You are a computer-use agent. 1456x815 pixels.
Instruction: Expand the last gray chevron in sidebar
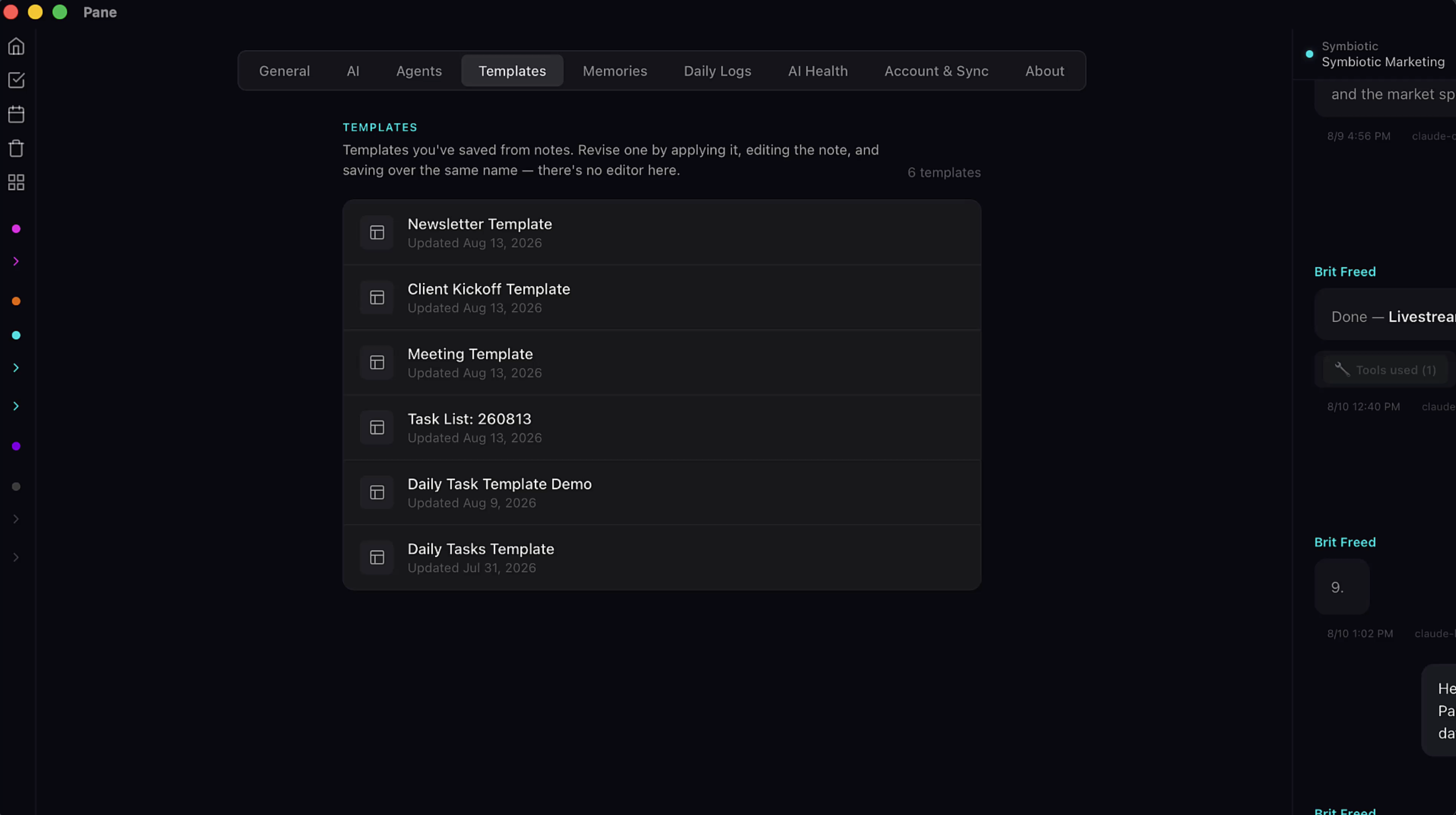click(x=16, y=558)
